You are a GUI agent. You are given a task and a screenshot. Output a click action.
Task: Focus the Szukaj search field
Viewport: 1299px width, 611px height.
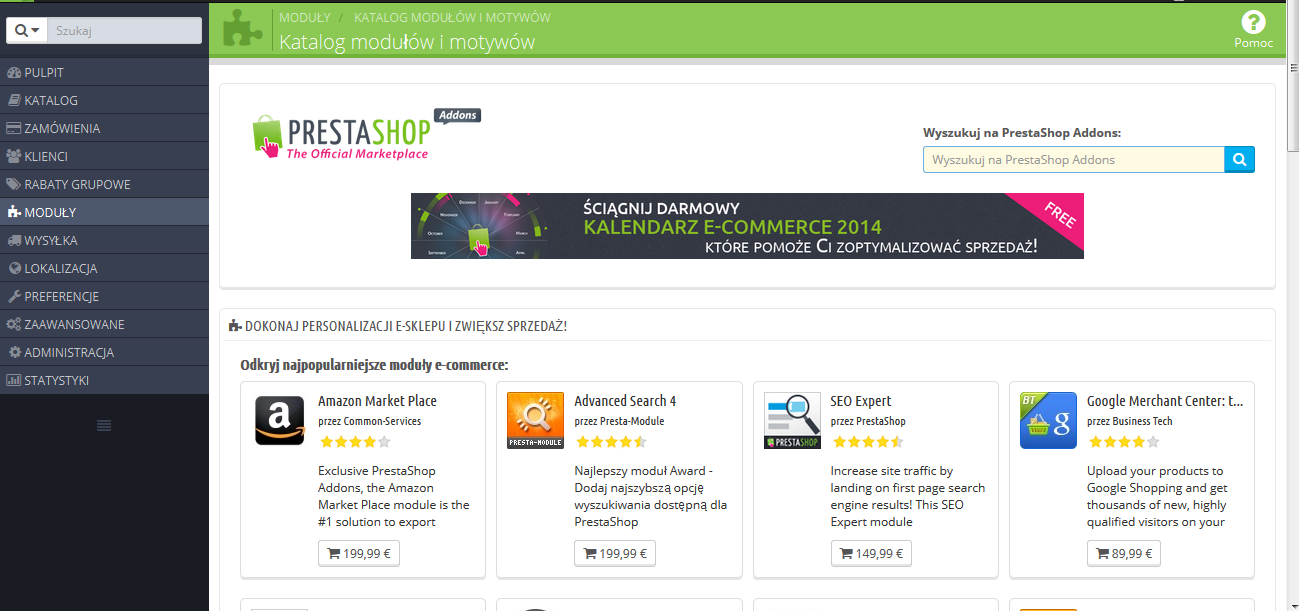click(124, 31)
